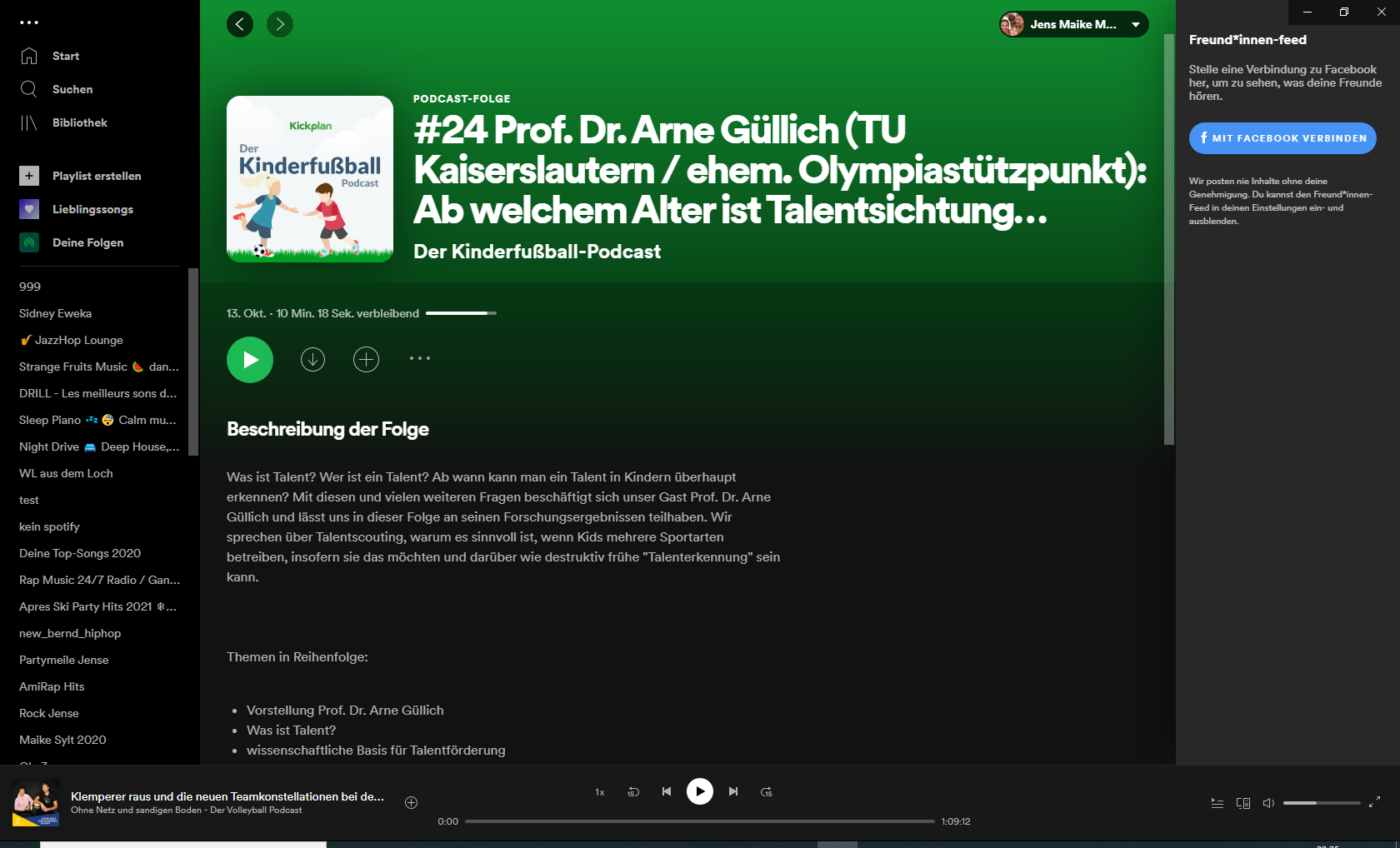This screenshot has height=848, width=1400.
Task: Open the Jens Maike user account dropdown
Action: (x=1073, y=24)
